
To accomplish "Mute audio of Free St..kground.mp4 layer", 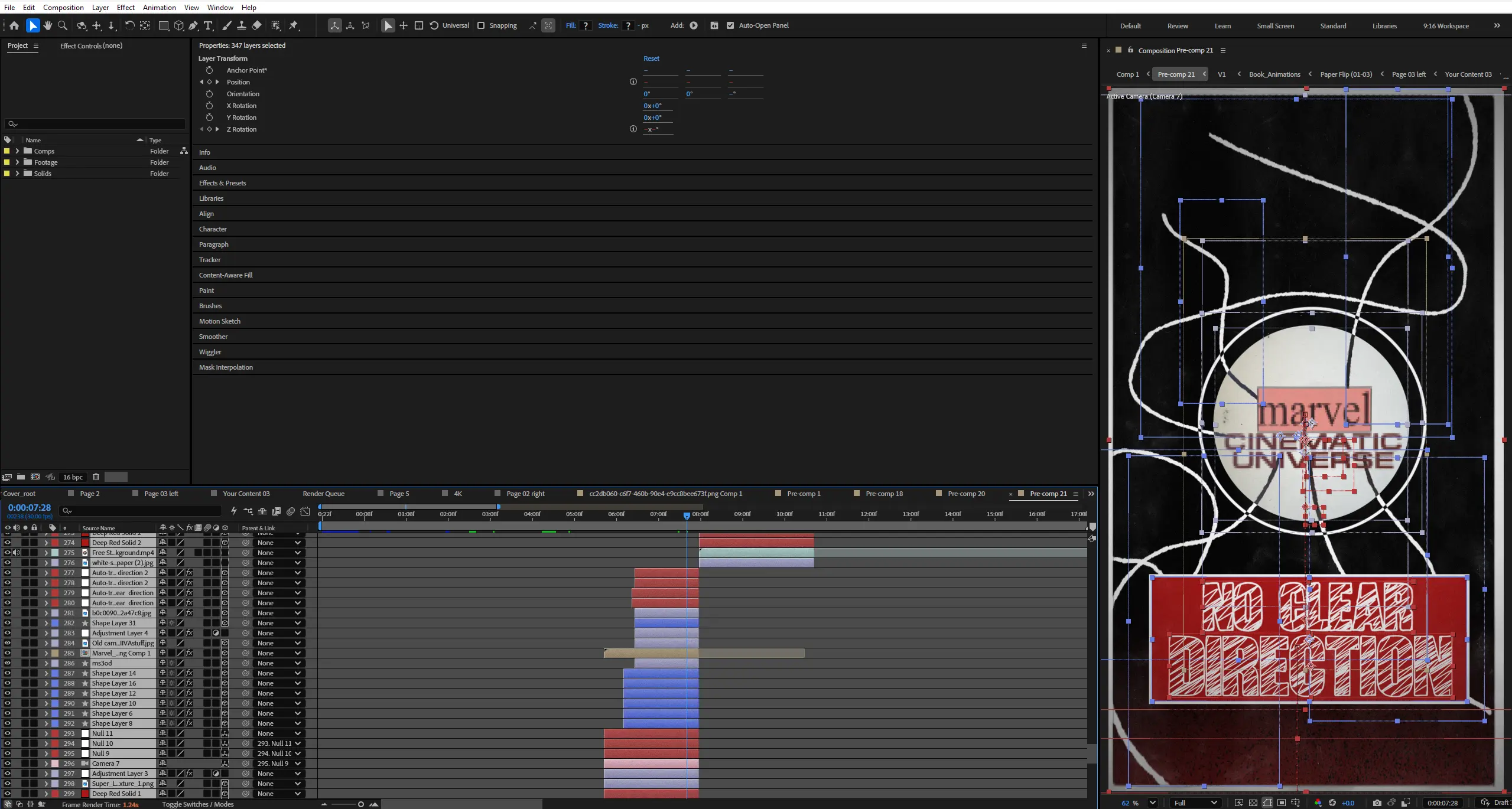I will pos(17,553).
